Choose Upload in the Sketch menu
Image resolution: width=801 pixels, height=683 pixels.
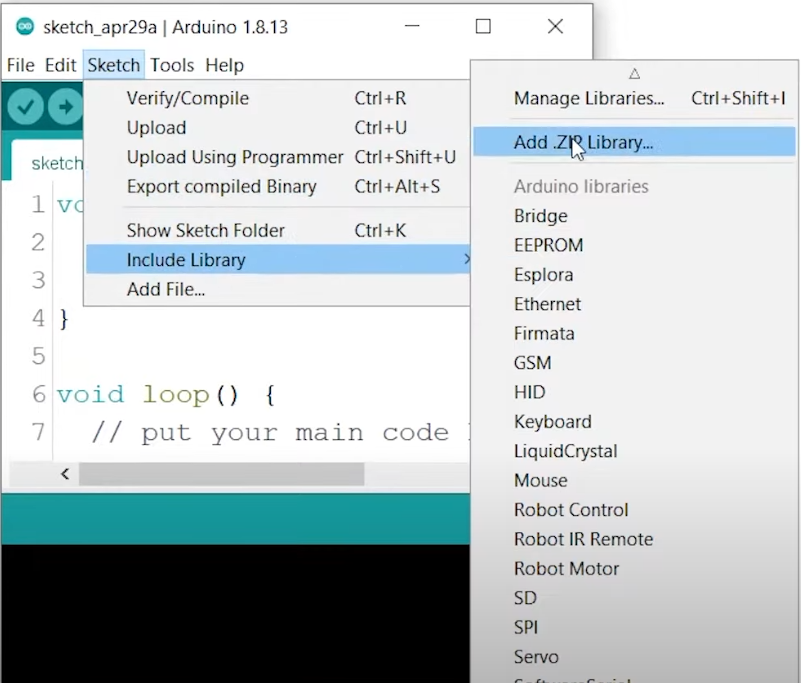tap(277, 128)
